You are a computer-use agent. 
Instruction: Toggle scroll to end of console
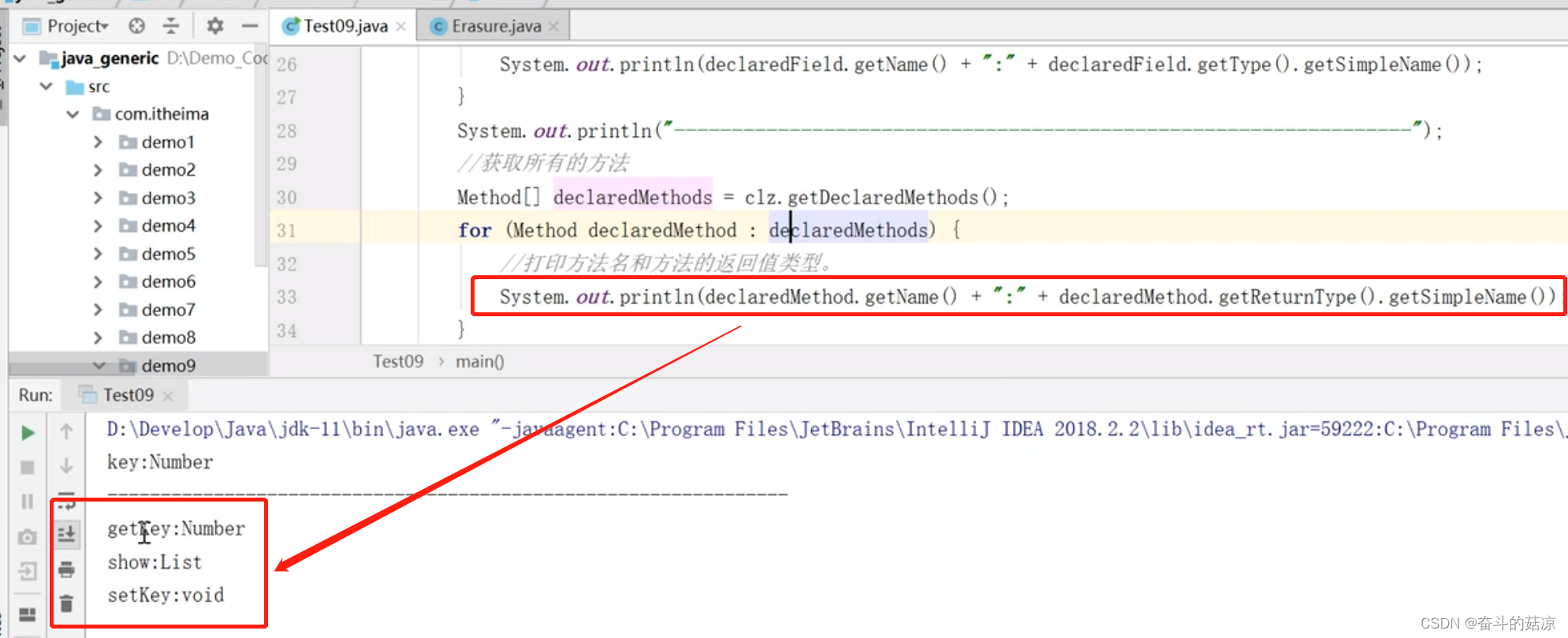(66, 535)
